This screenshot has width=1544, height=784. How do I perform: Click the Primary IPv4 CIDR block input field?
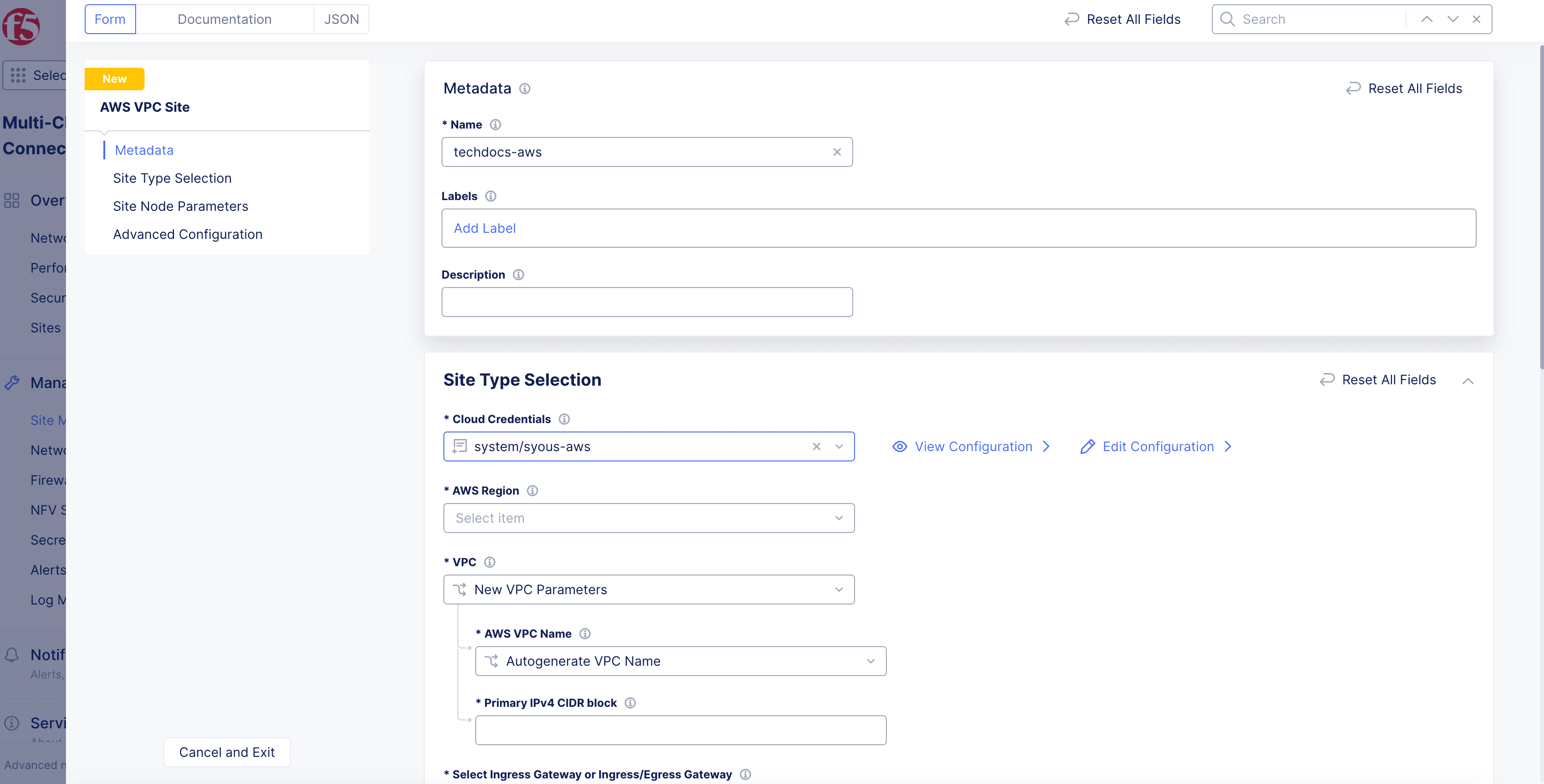coord(681,730)
